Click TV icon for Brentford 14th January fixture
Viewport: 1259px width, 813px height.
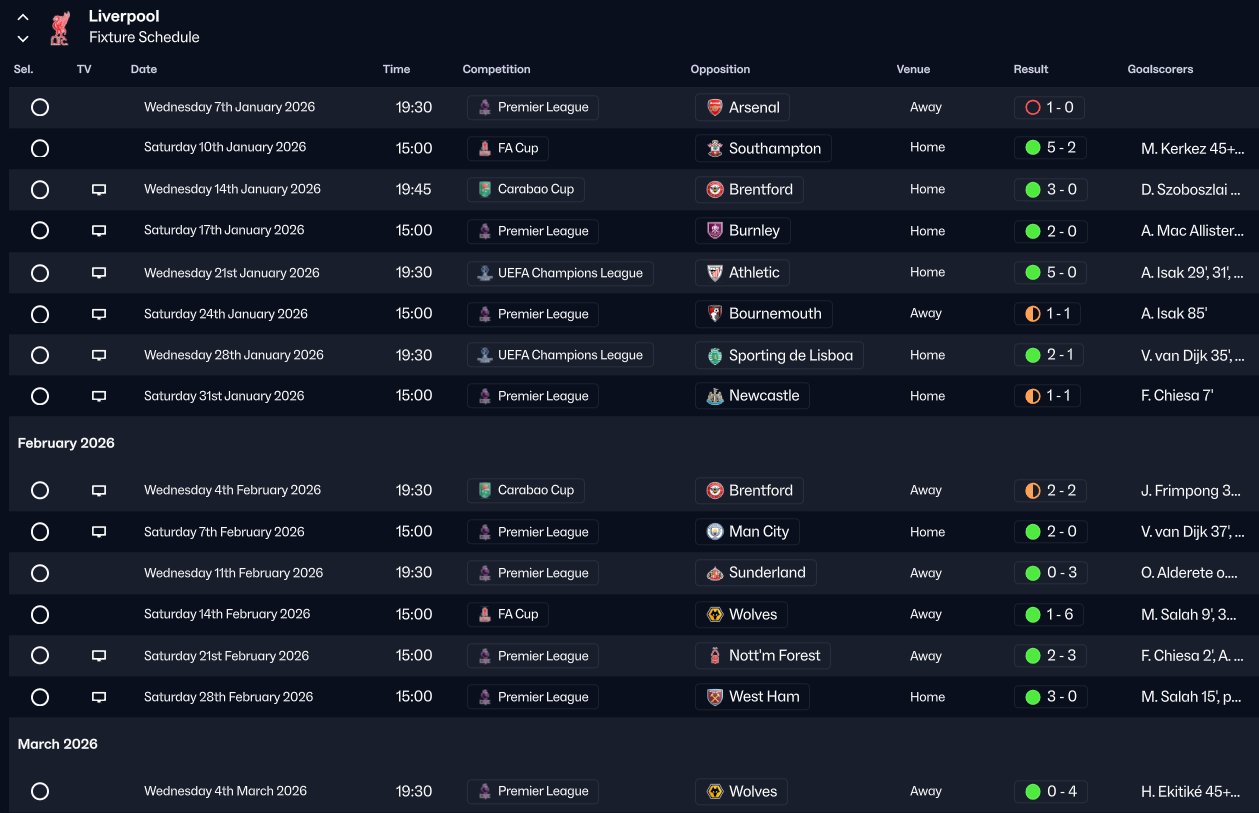(x=99, y=189)
